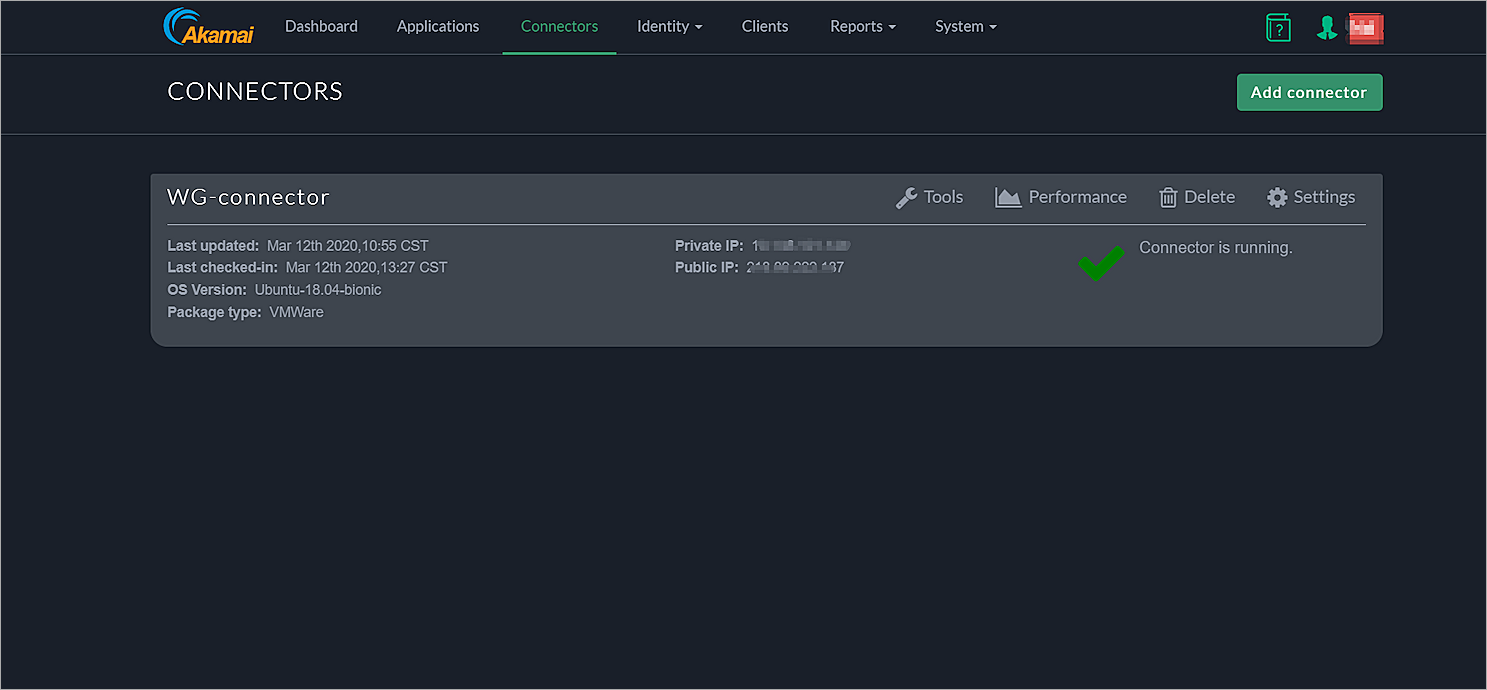Click the blurred Public IP value
This screenshot has height=690, width=1487.
click(795, 268)
